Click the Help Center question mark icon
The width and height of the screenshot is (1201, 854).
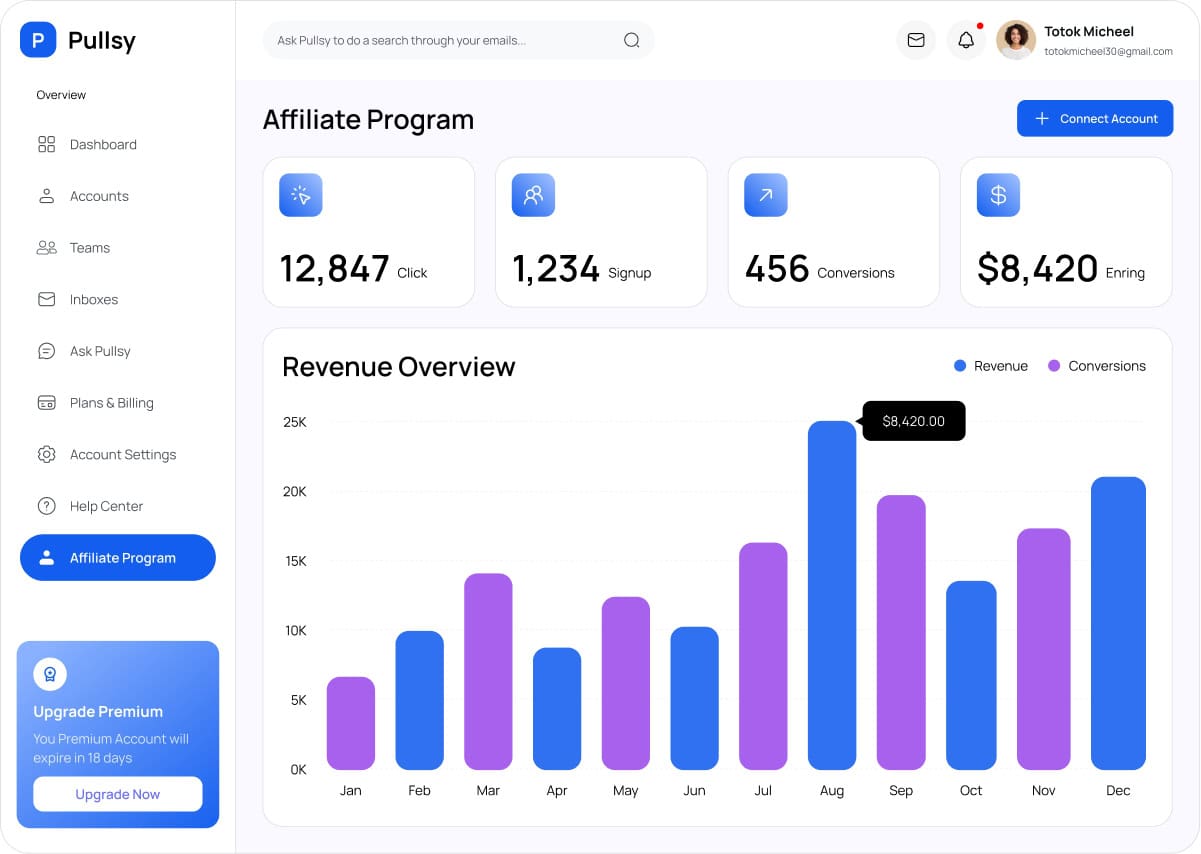(46, 506)
